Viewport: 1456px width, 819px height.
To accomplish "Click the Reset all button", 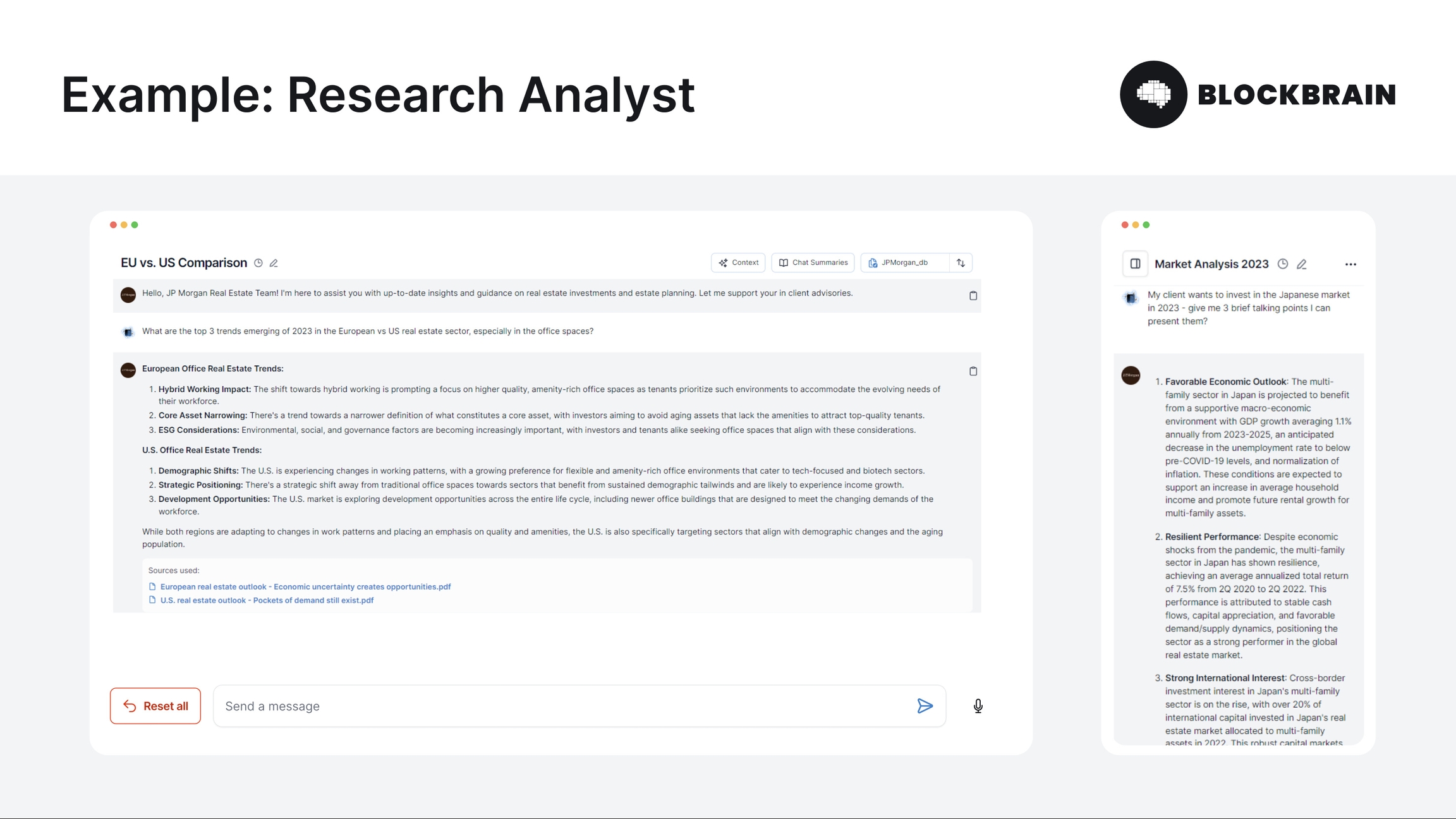I will (x=155, y=706).
